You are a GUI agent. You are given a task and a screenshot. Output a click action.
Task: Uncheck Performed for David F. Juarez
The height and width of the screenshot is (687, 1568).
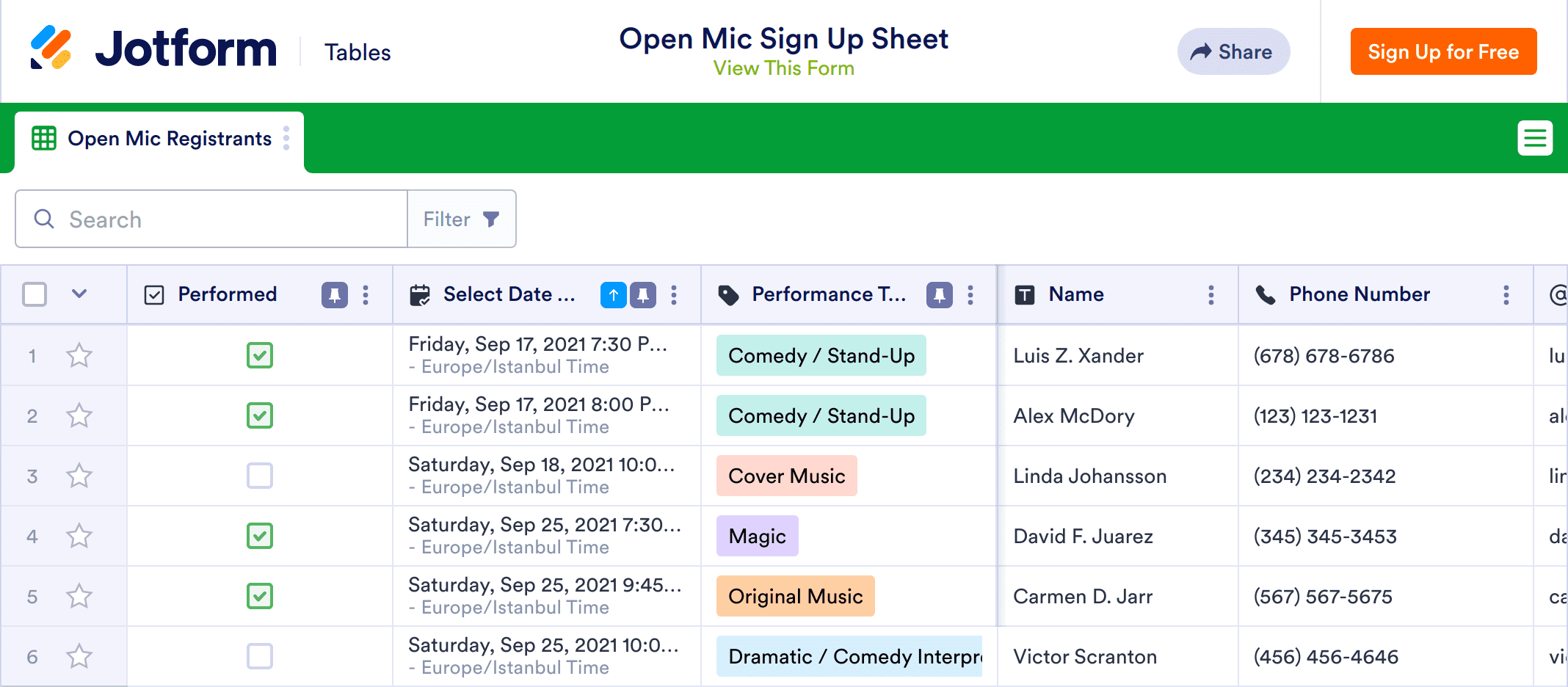coord(260,537)
